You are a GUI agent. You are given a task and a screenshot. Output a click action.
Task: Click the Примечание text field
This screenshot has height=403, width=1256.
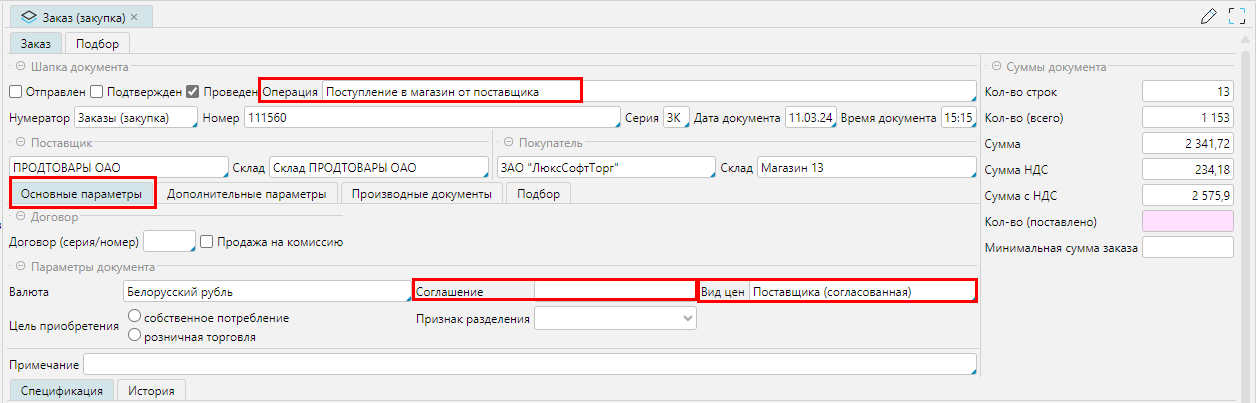[x=529, y=364]
